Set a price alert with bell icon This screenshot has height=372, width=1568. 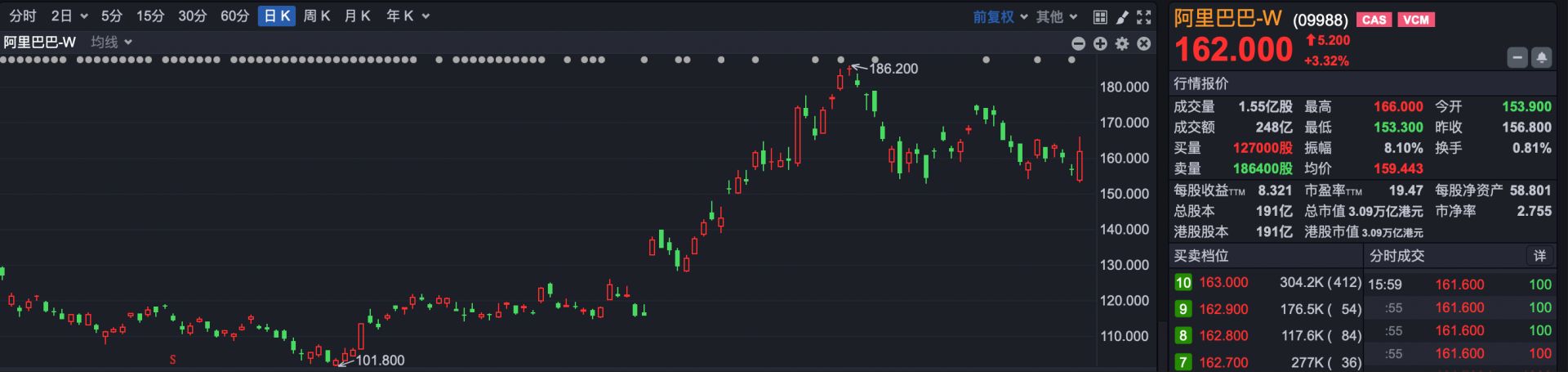pyautogui.click(x=1541, y=58)
